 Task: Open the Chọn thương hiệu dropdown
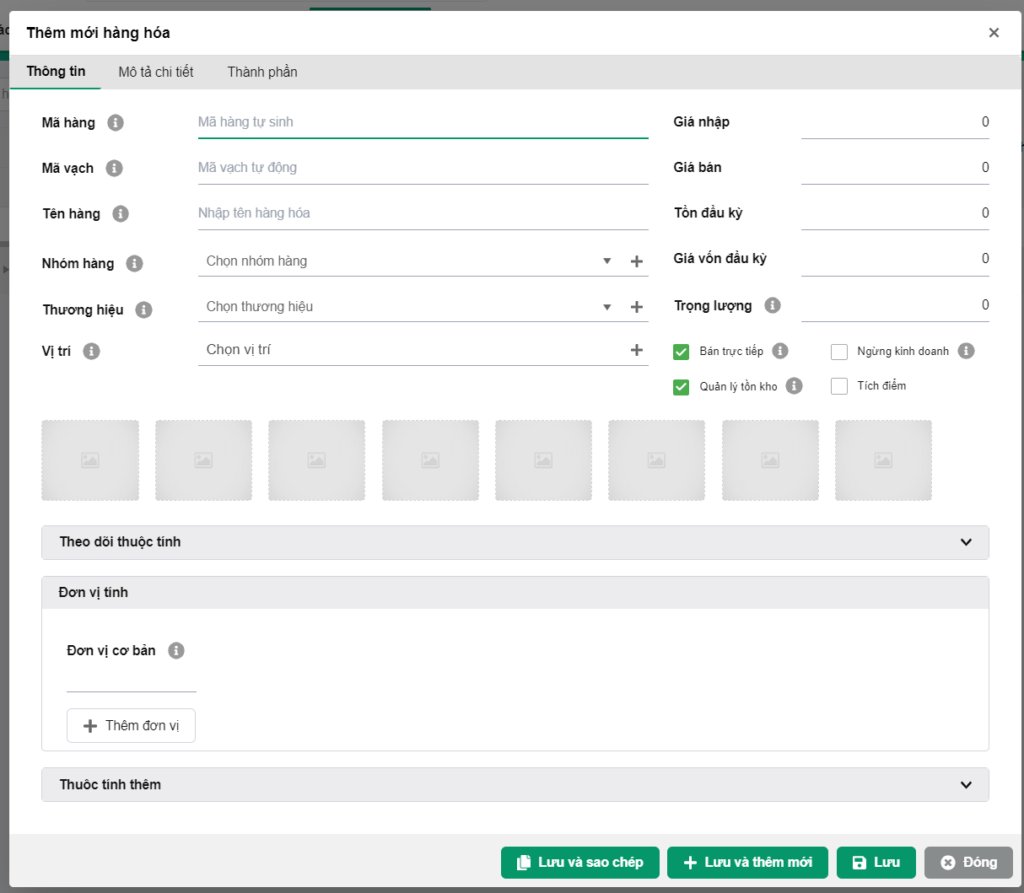[x=400, y=307]
